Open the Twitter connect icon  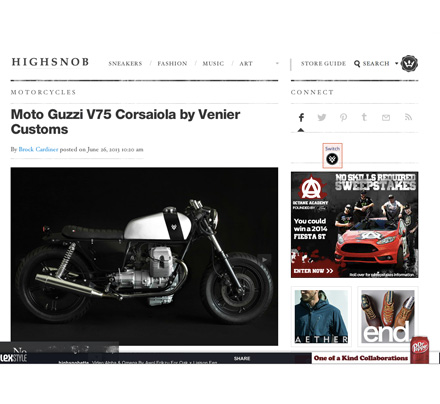pyautogui.click(x=322, y=117)
